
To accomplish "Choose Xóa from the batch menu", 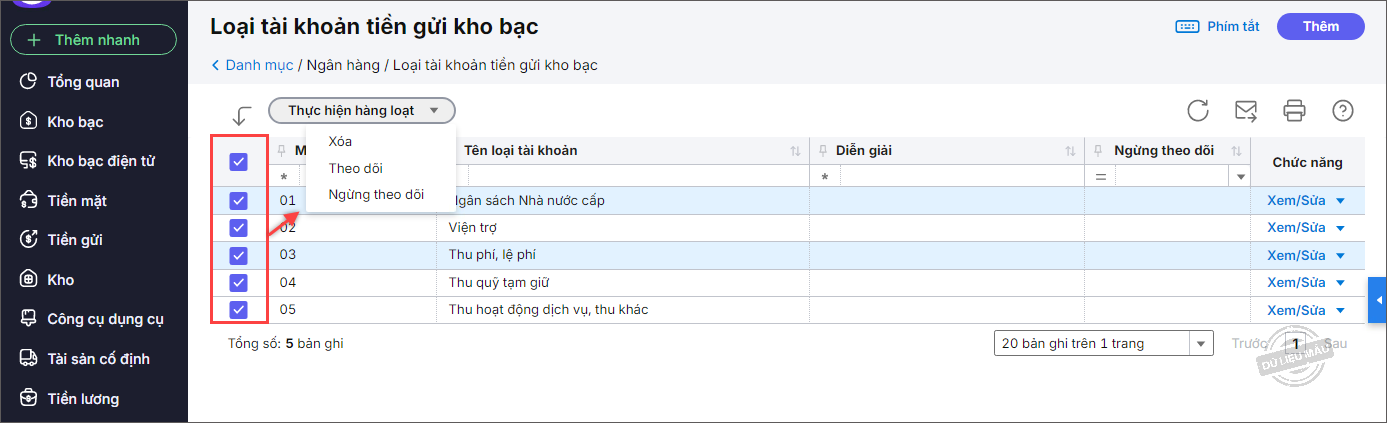I will (x=340, y=141).
